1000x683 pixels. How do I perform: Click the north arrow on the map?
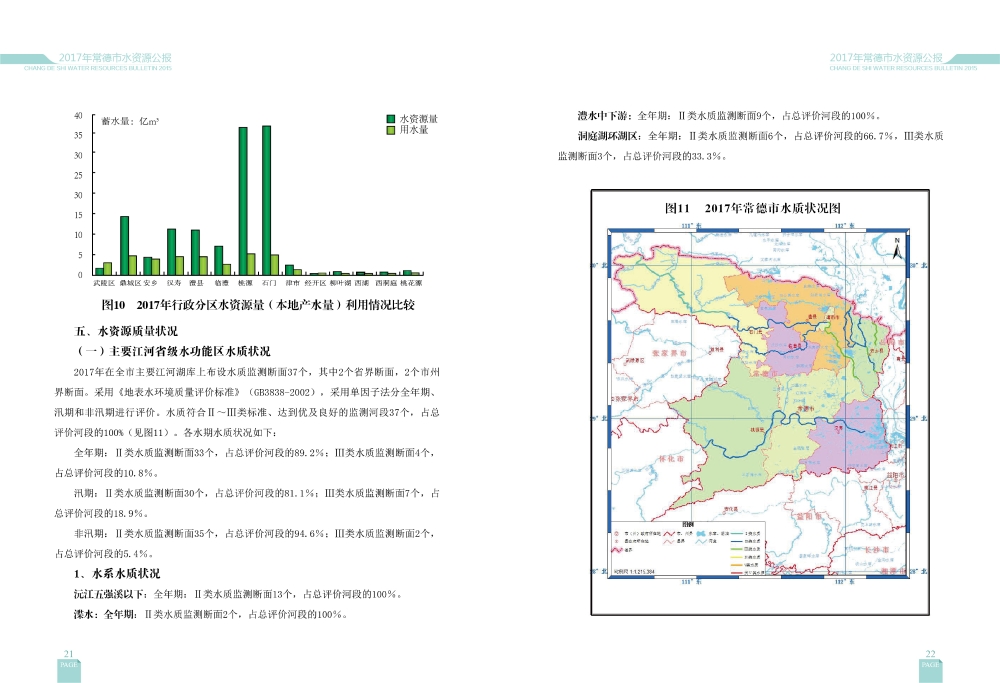click(x=897, y=248)
